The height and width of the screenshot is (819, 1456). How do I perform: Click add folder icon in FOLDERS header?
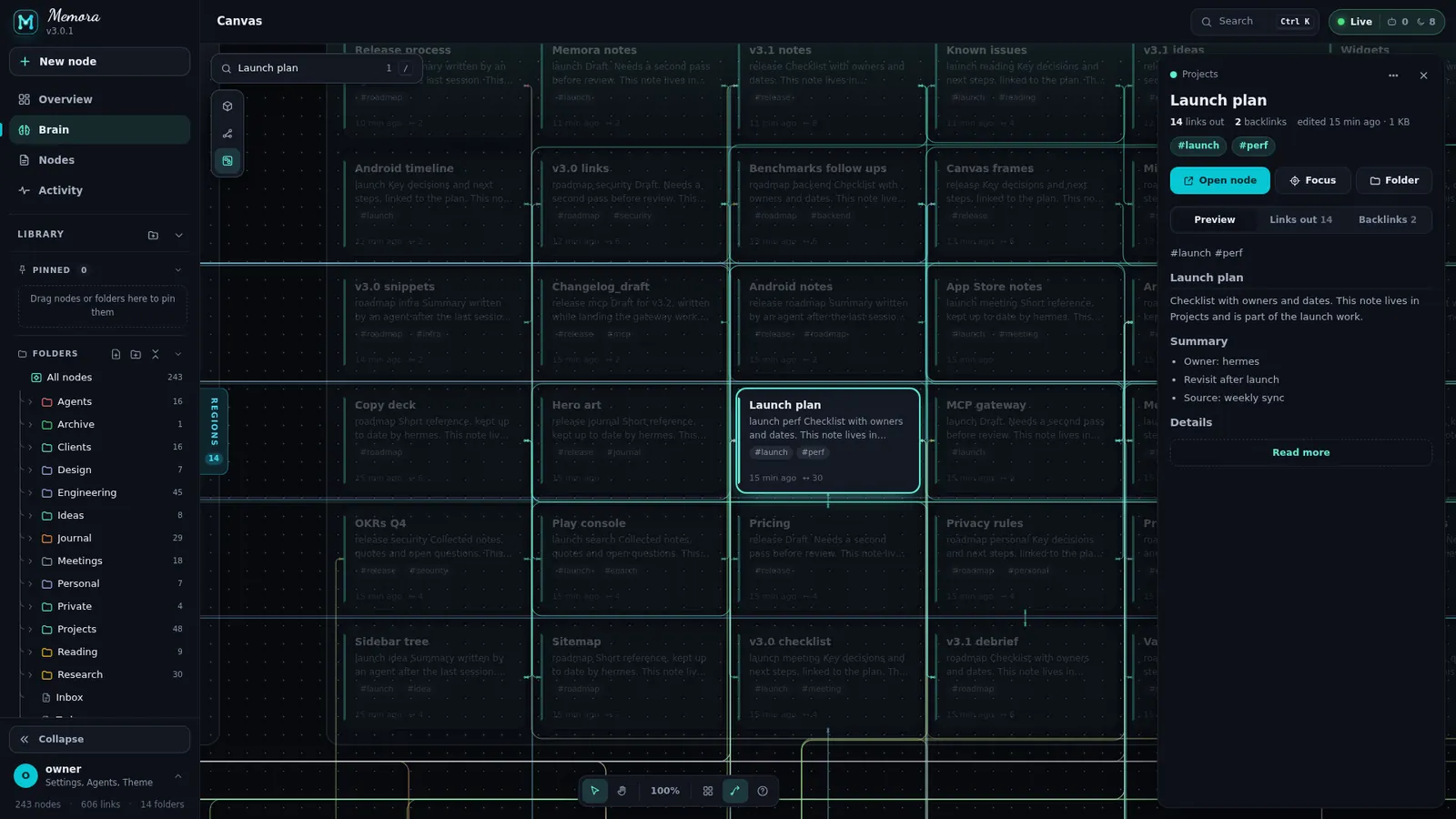coord(136,354)
